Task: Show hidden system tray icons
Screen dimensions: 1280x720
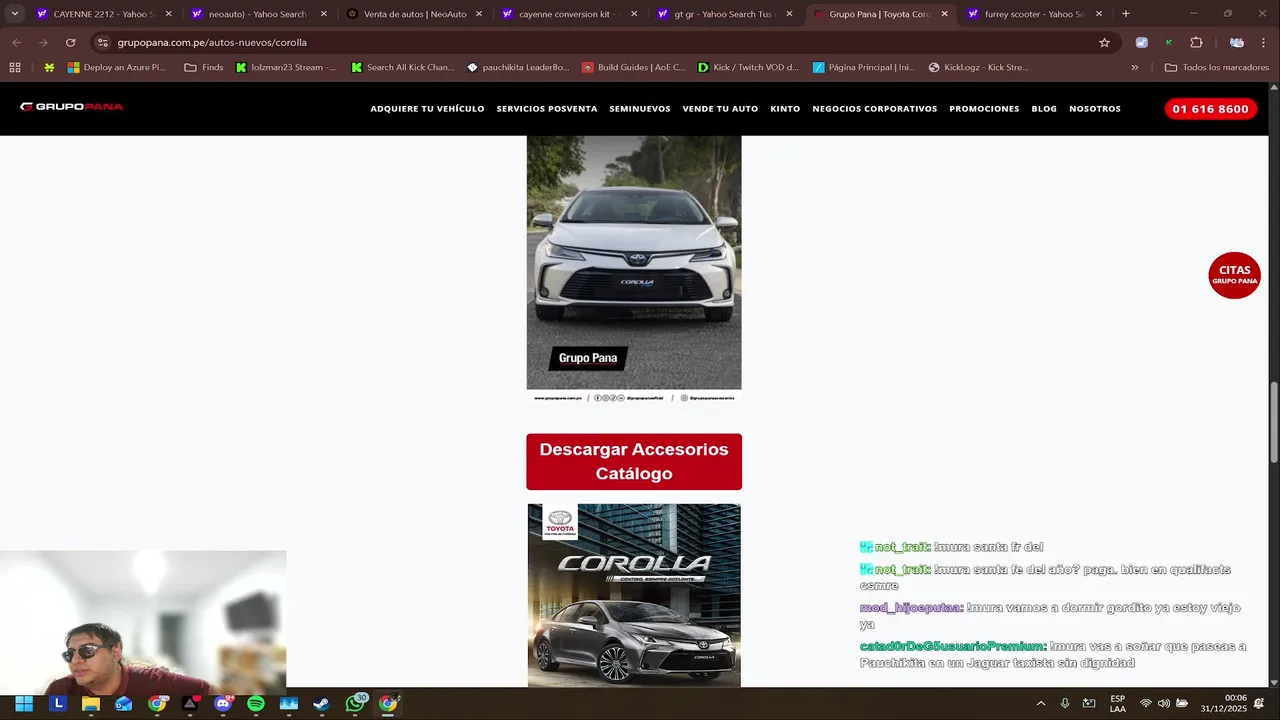Action: point(1040,703)
